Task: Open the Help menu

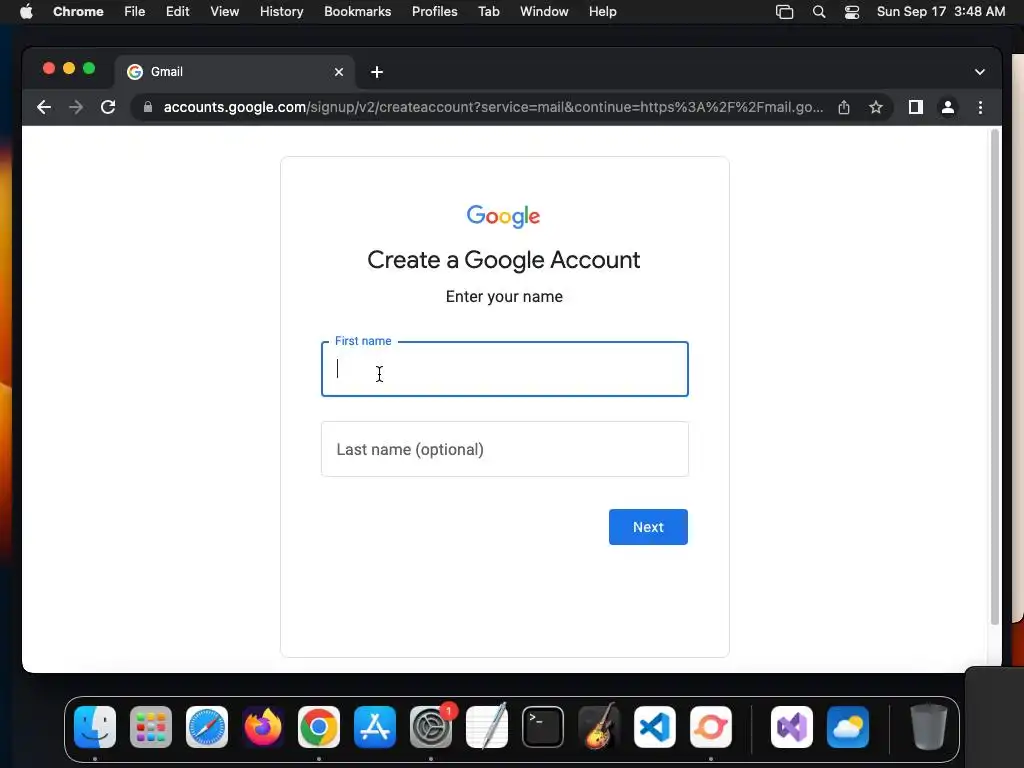Action: click(602, 12)
